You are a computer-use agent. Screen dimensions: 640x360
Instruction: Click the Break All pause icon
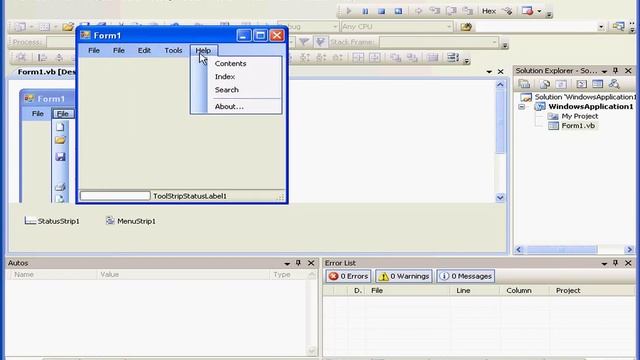tap(365, 11)
